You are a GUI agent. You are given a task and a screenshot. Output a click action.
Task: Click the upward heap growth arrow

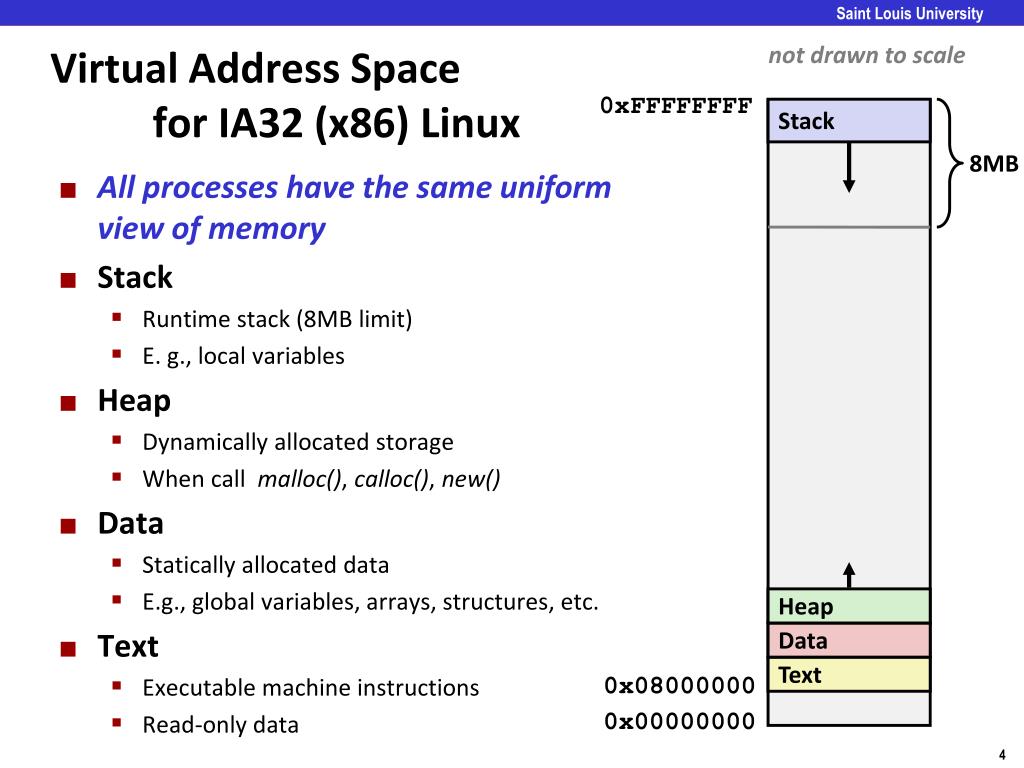849,575
